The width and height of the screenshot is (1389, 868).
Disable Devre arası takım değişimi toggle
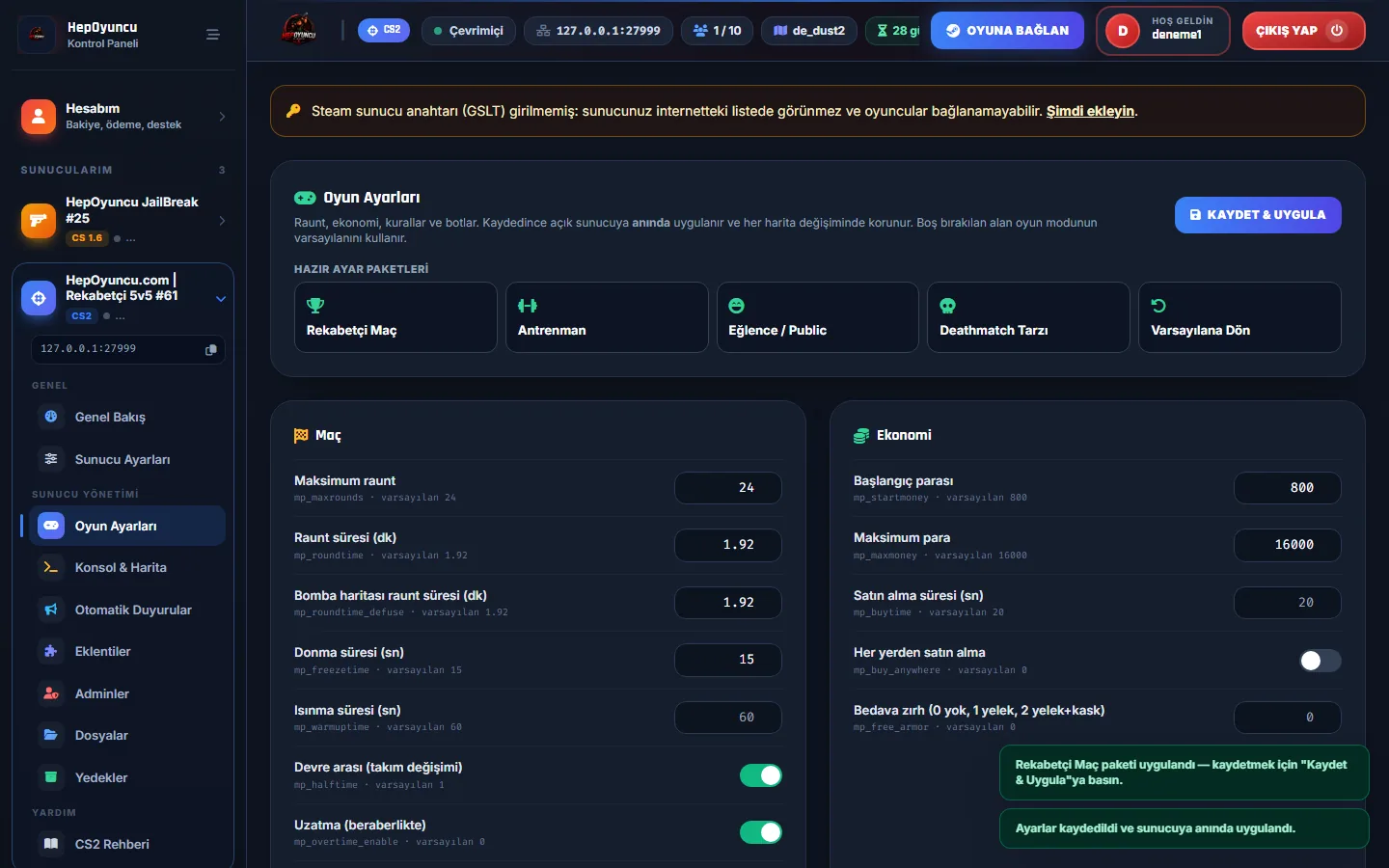[761, 775]
